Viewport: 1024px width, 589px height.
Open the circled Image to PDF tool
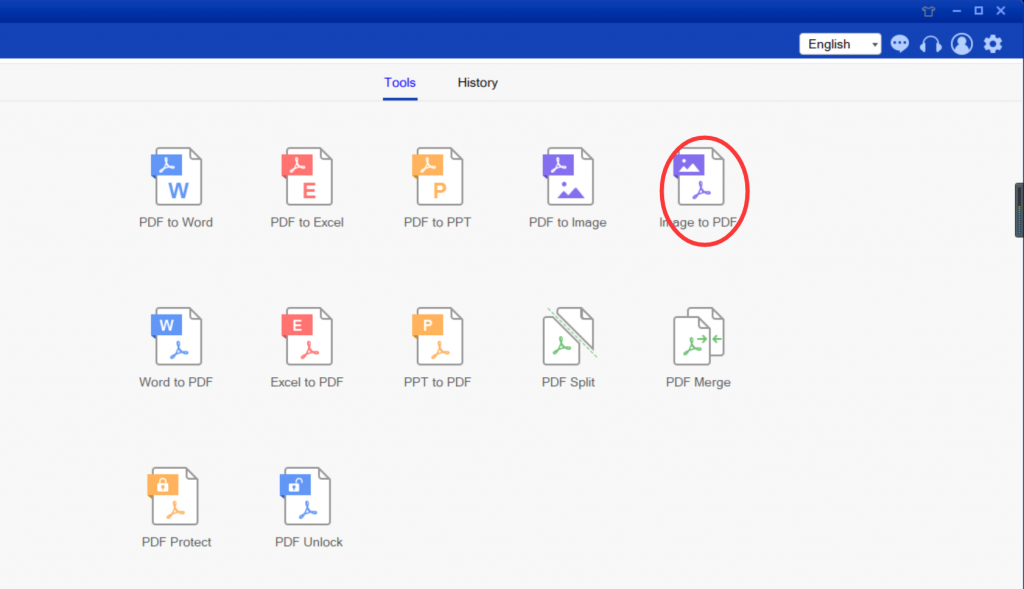[699, 178]
